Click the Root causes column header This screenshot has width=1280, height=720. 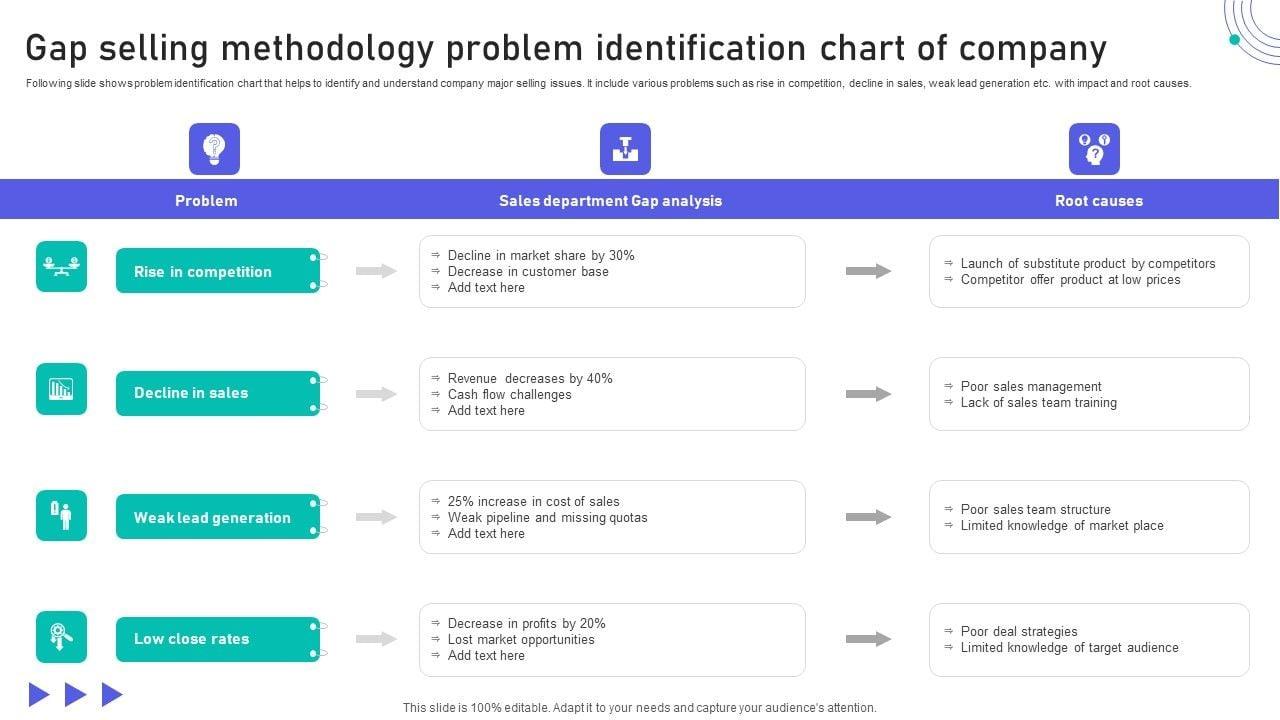click(1098, 200)
